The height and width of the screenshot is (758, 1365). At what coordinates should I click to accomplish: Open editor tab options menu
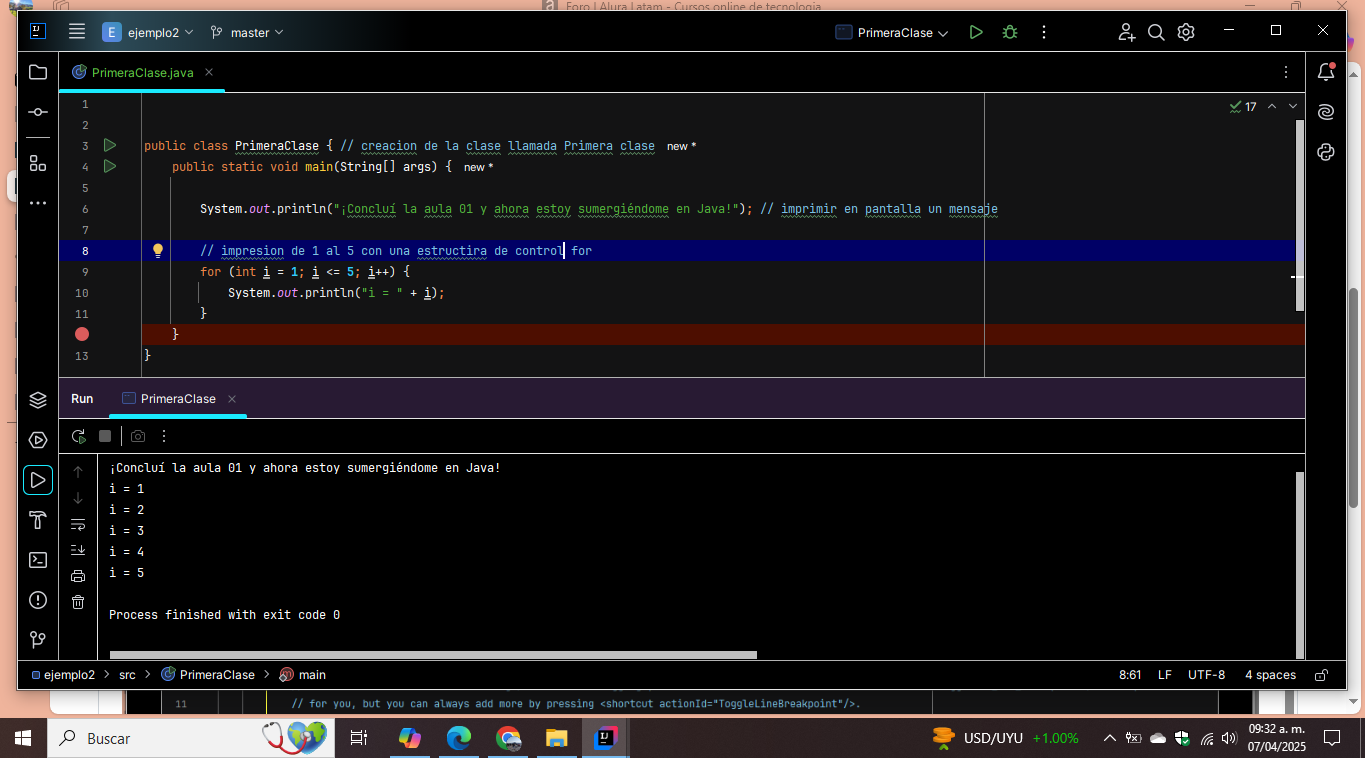1286,72
